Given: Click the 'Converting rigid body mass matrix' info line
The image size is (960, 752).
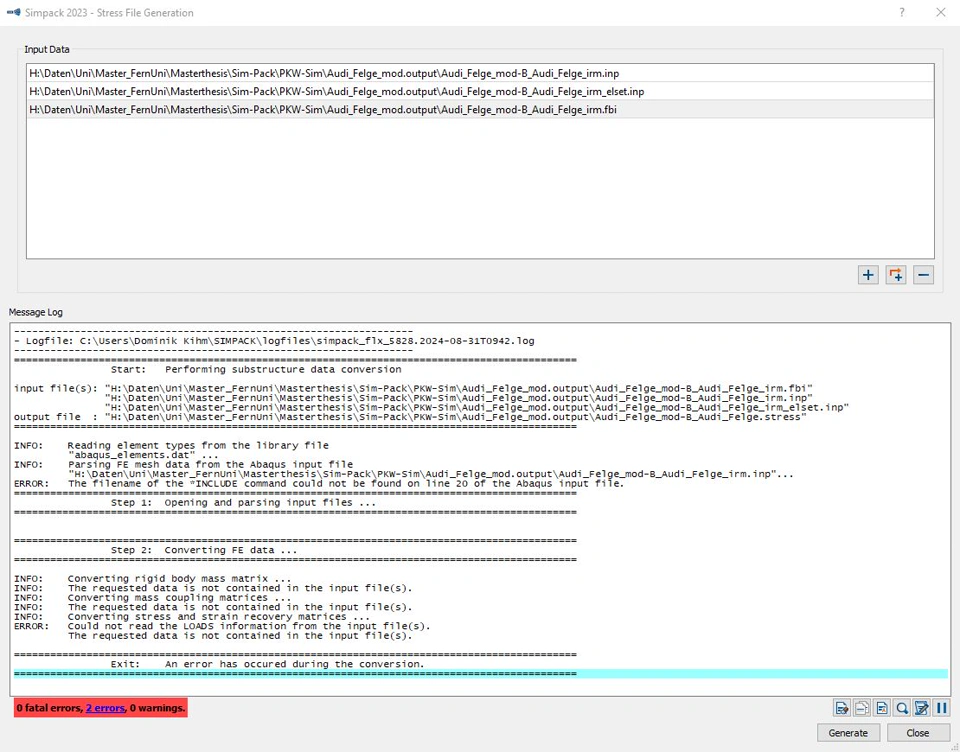Looking at the screenshot, I should (152, 579).
